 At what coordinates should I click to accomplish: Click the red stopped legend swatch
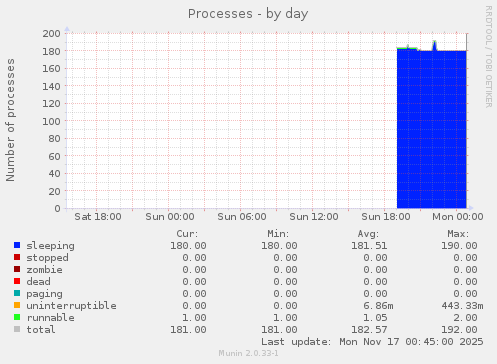(x=17, y=257)
